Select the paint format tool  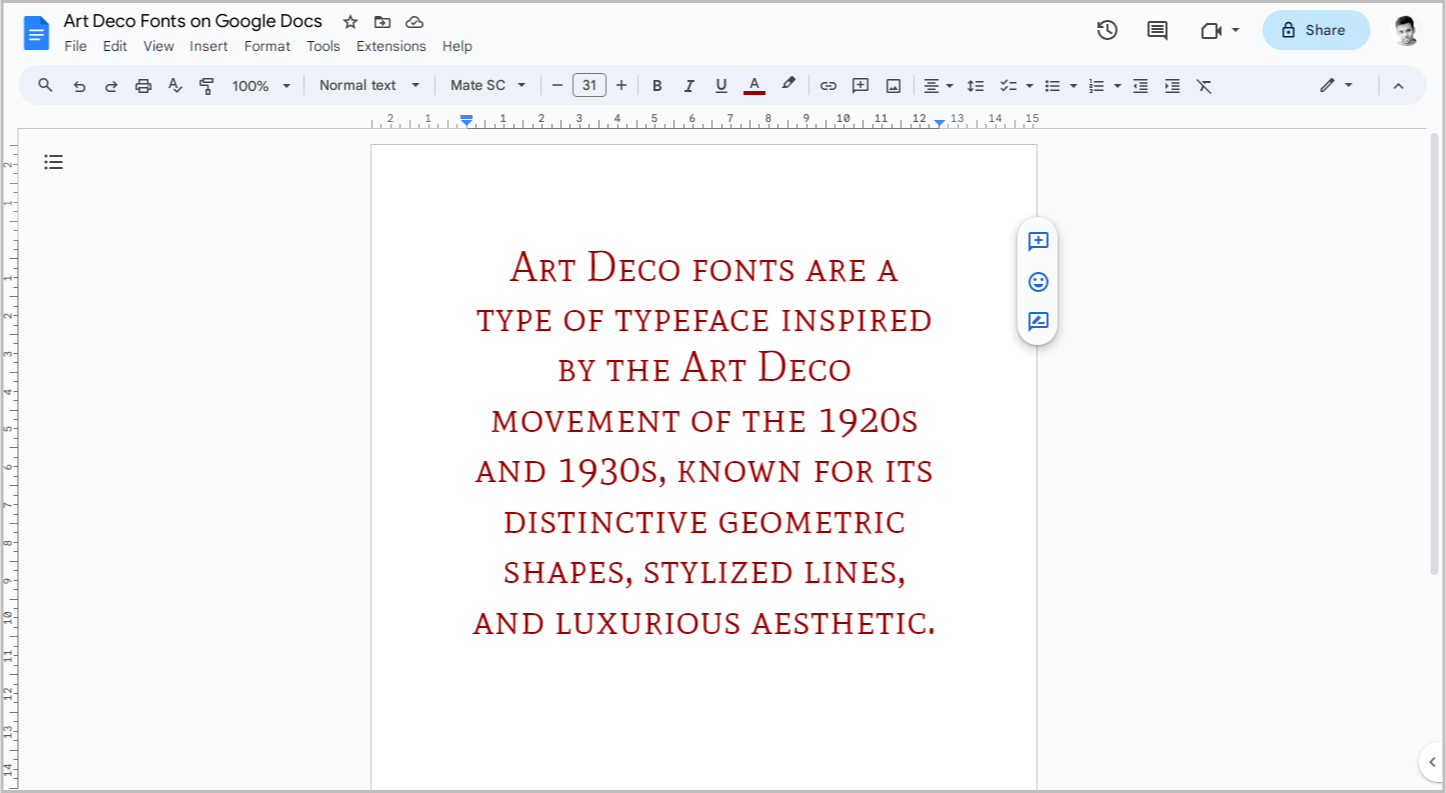206,85
